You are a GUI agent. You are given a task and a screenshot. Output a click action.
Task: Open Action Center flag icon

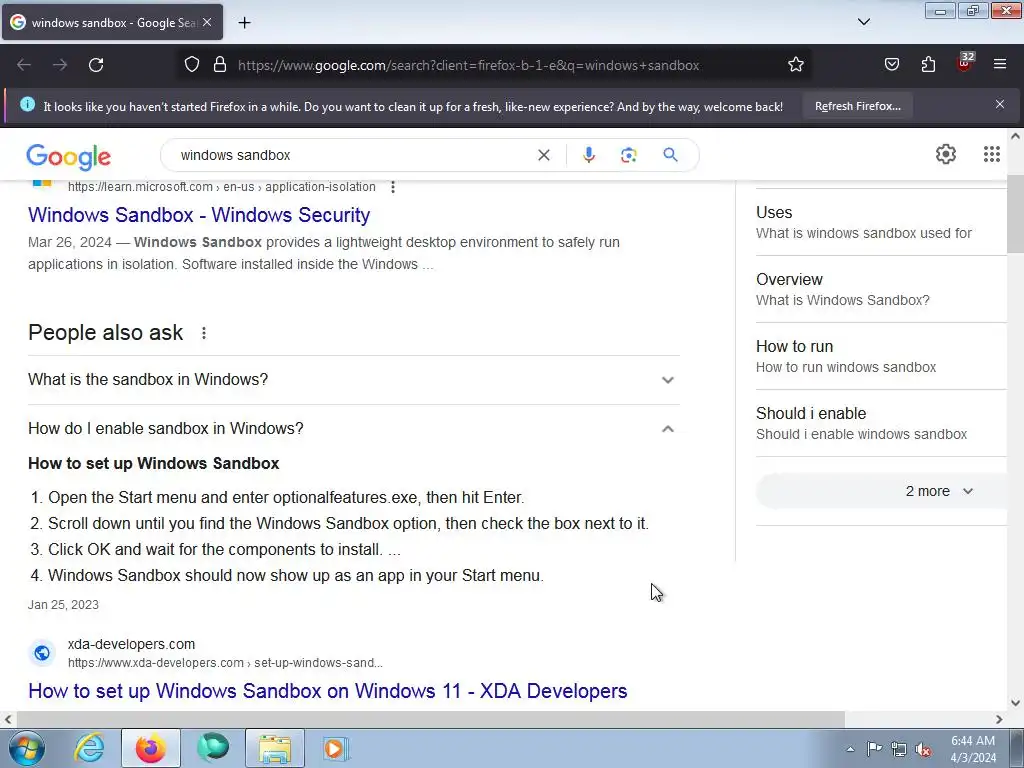tap(874, 748)
